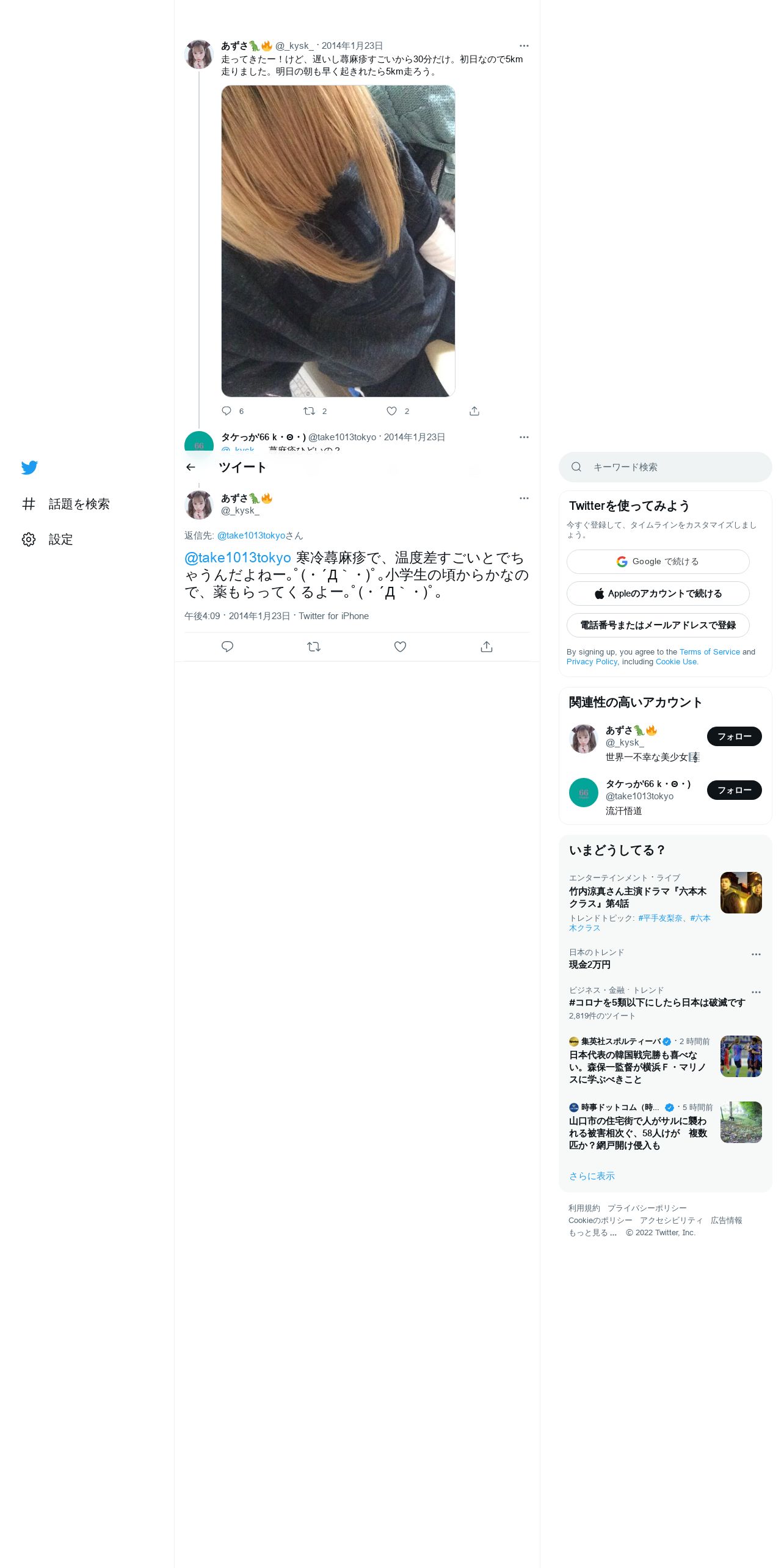Continue with Google sign-up button

click(x=658, y=562)
